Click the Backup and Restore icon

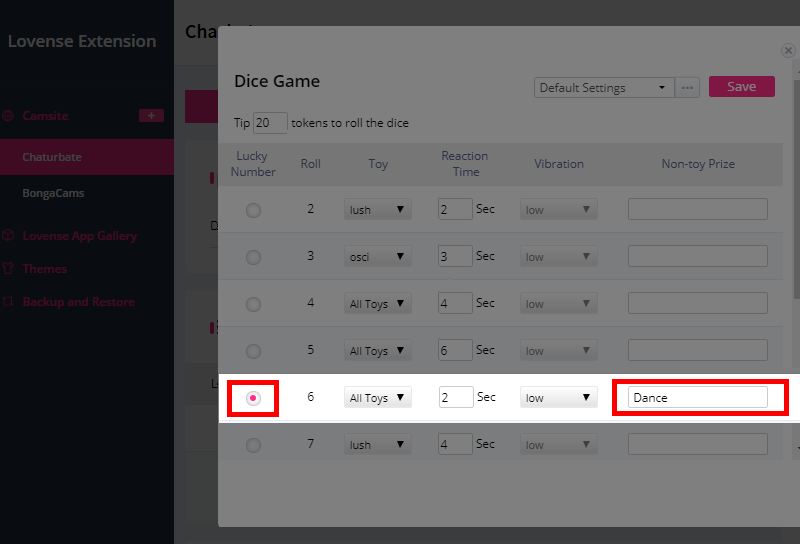pyautogui.click(x=8, y=302)
